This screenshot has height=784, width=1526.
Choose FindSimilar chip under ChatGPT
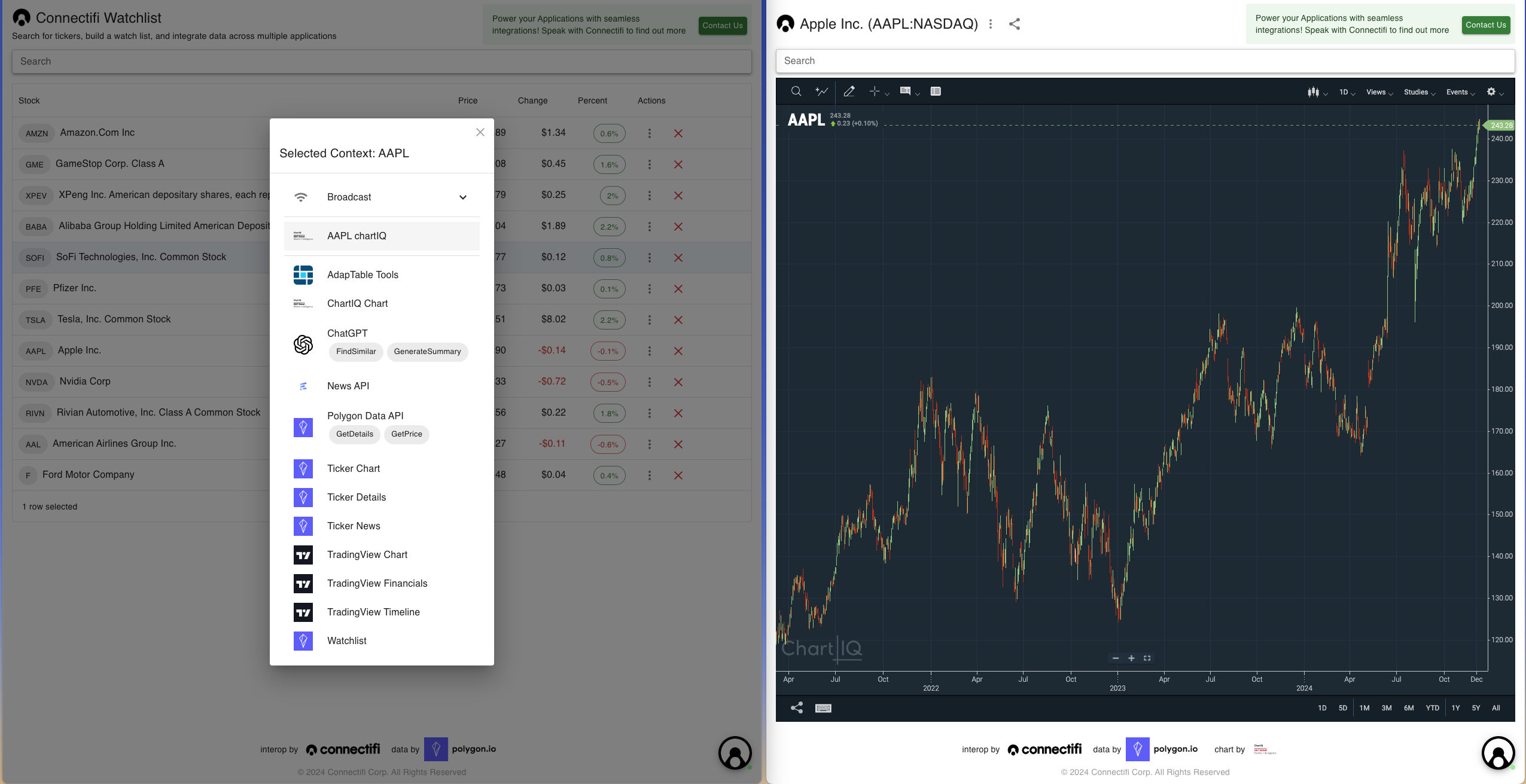356,352
